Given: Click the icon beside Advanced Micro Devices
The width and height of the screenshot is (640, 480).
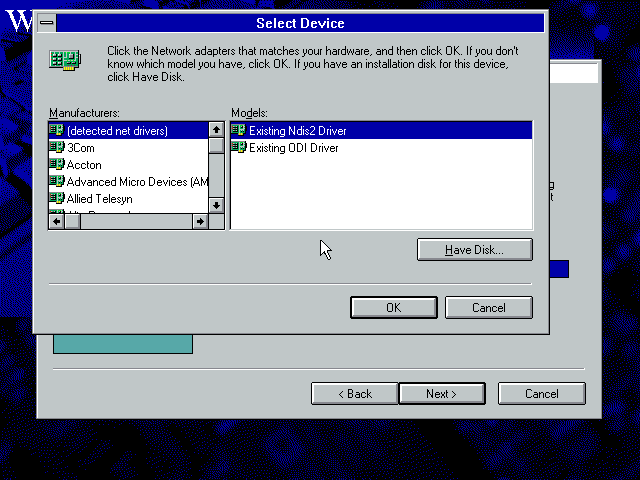Looking at the screenshot, I should click(57, 182).
